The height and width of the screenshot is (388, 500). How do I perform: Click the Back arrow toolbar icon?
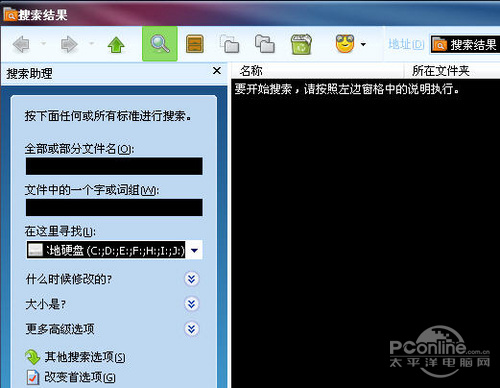[x=21, y=44]
